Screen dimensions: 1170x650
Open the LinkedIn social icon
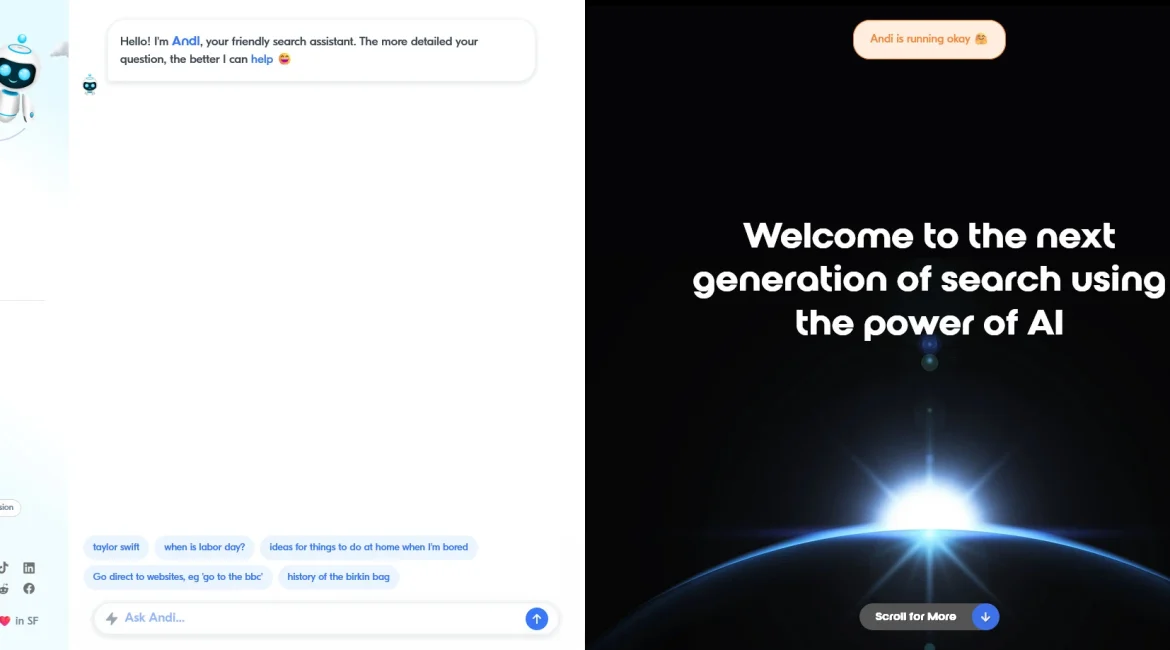29,568
